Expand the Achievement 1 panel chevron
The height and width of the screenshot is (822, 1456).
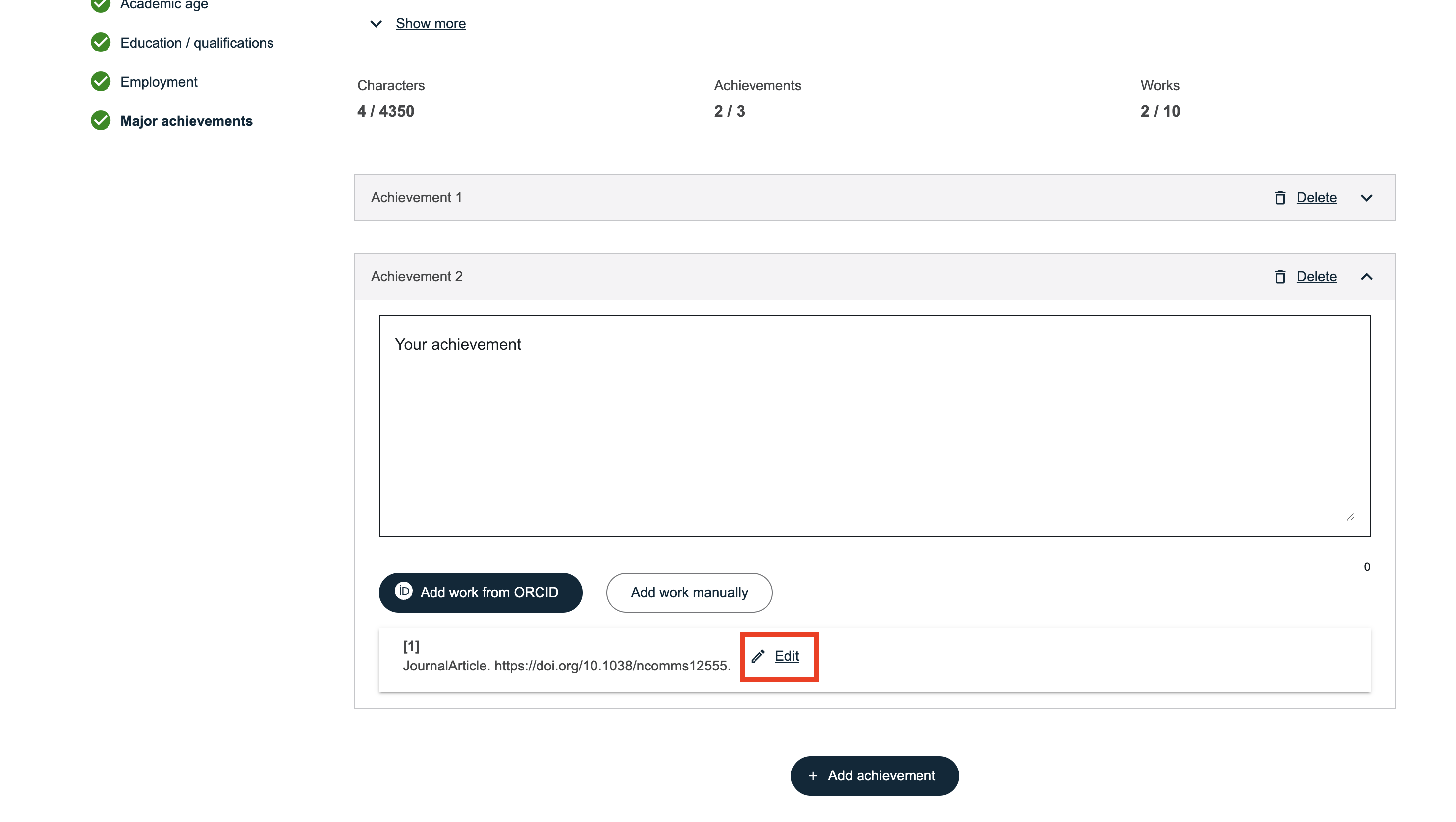point(1366,198)
